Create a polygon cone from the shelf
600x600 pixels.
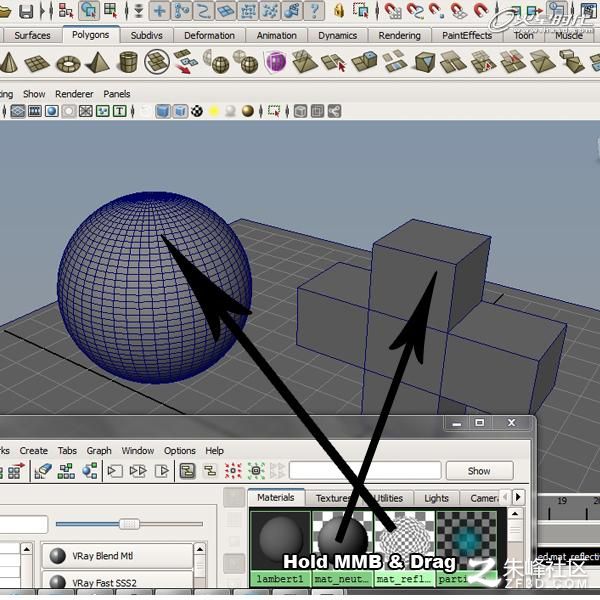[8, 62]
